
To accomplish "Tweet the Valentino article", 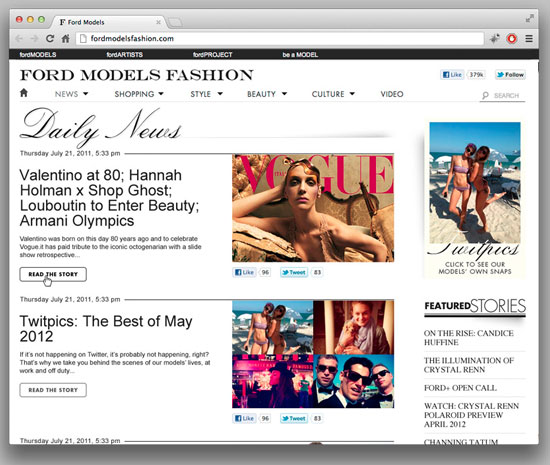I will click(294, 272).
